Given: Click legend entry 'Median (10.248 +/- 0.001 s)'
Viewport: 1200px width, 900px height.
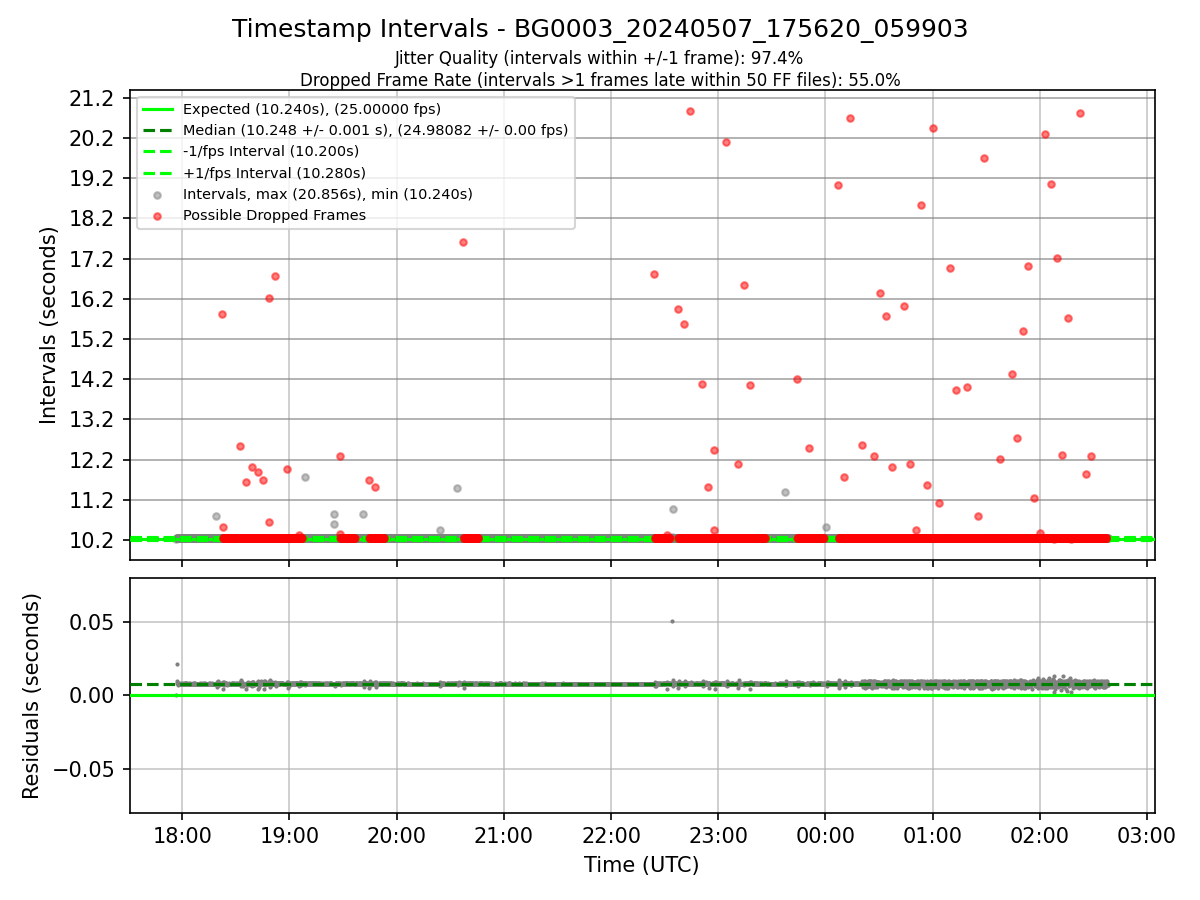Looking at the screenshot, I should (x=375, y=130).
